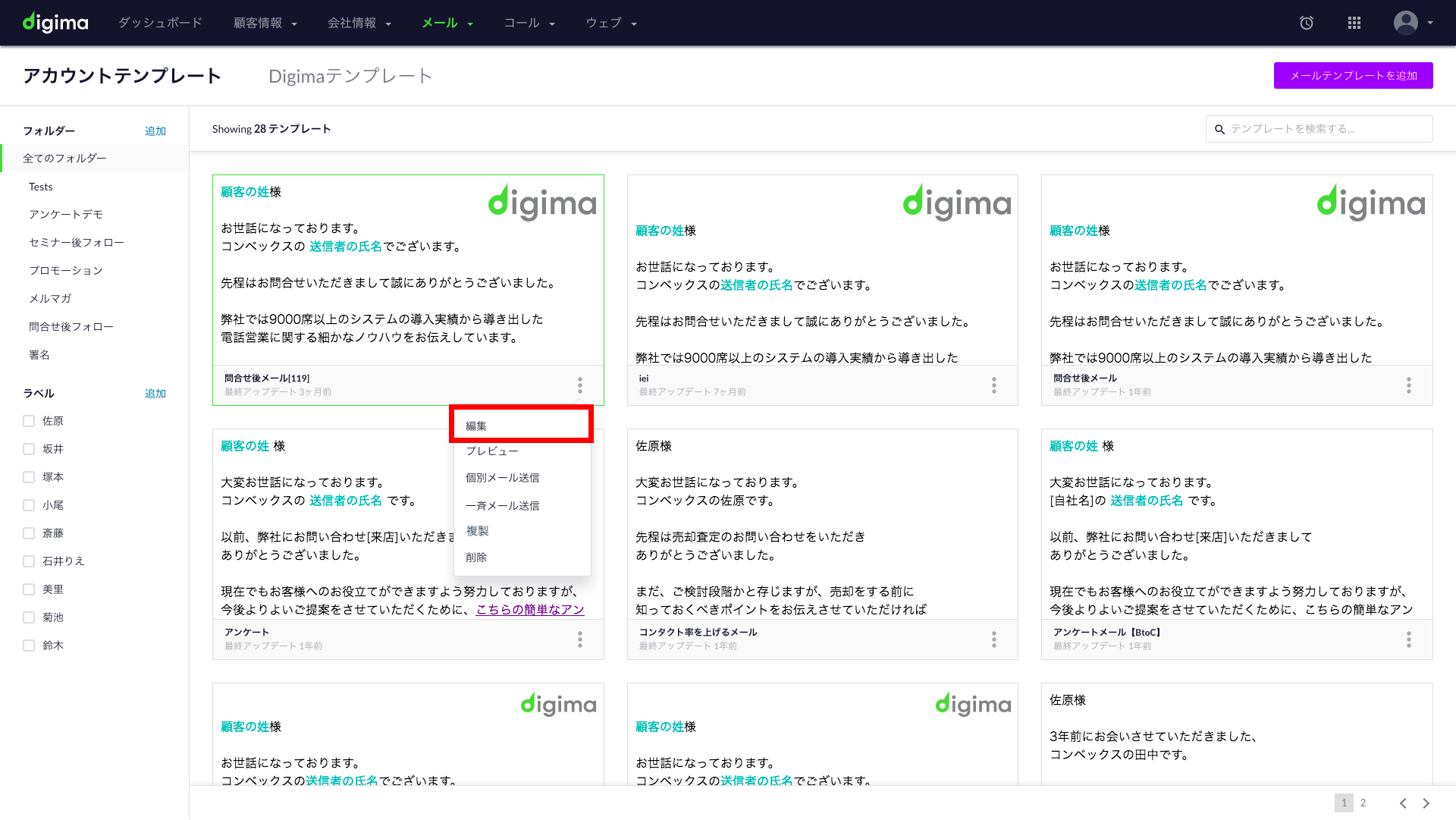Click メールテンプレートを追加 button
This screenshot has height=820, width=1456.
[1353, 75]
